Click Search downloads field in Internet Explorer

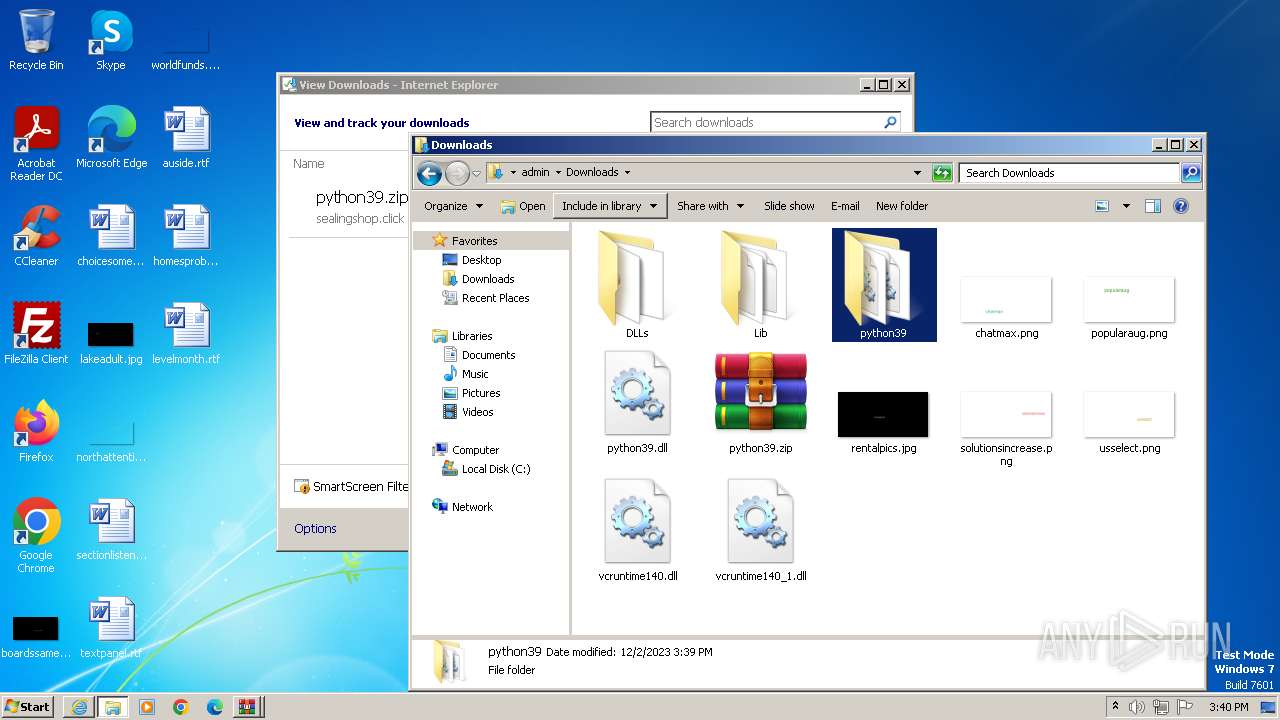pos(775,122)
